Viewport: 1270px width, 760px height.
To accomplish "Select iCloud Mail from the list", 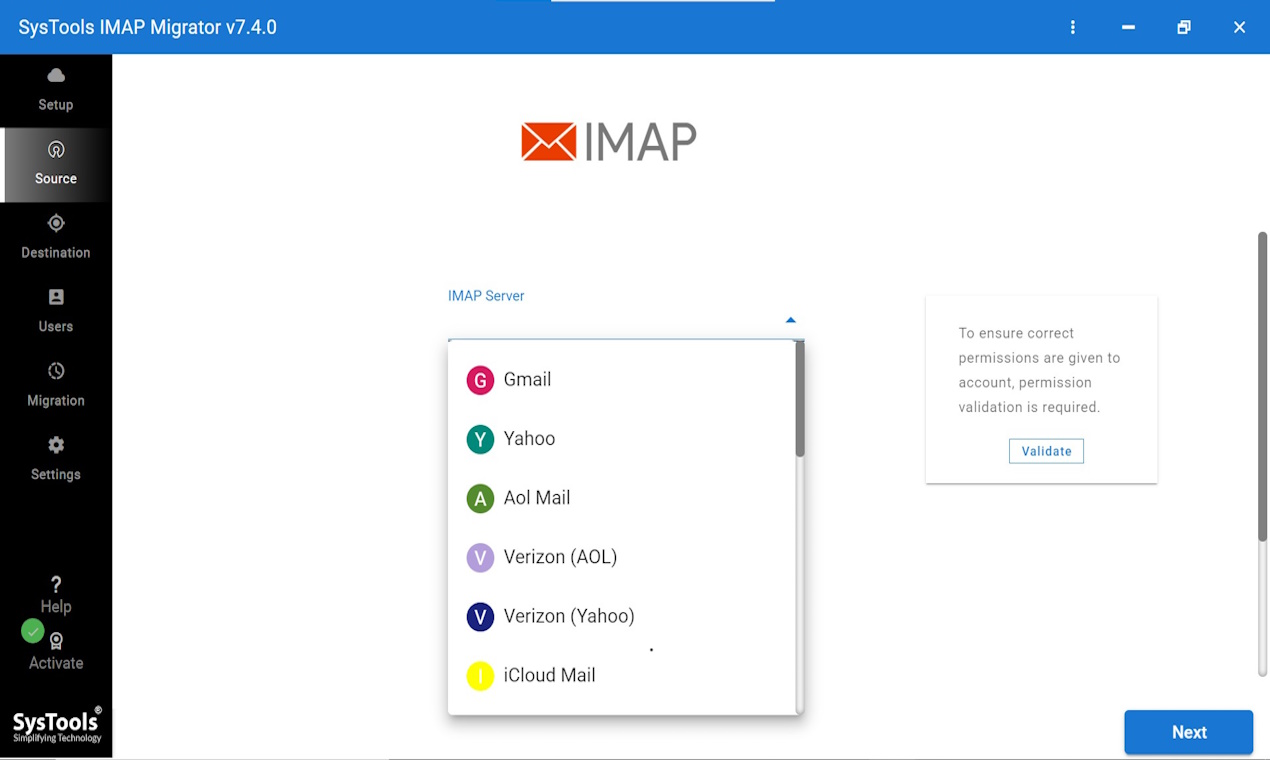I will [549, 674].
